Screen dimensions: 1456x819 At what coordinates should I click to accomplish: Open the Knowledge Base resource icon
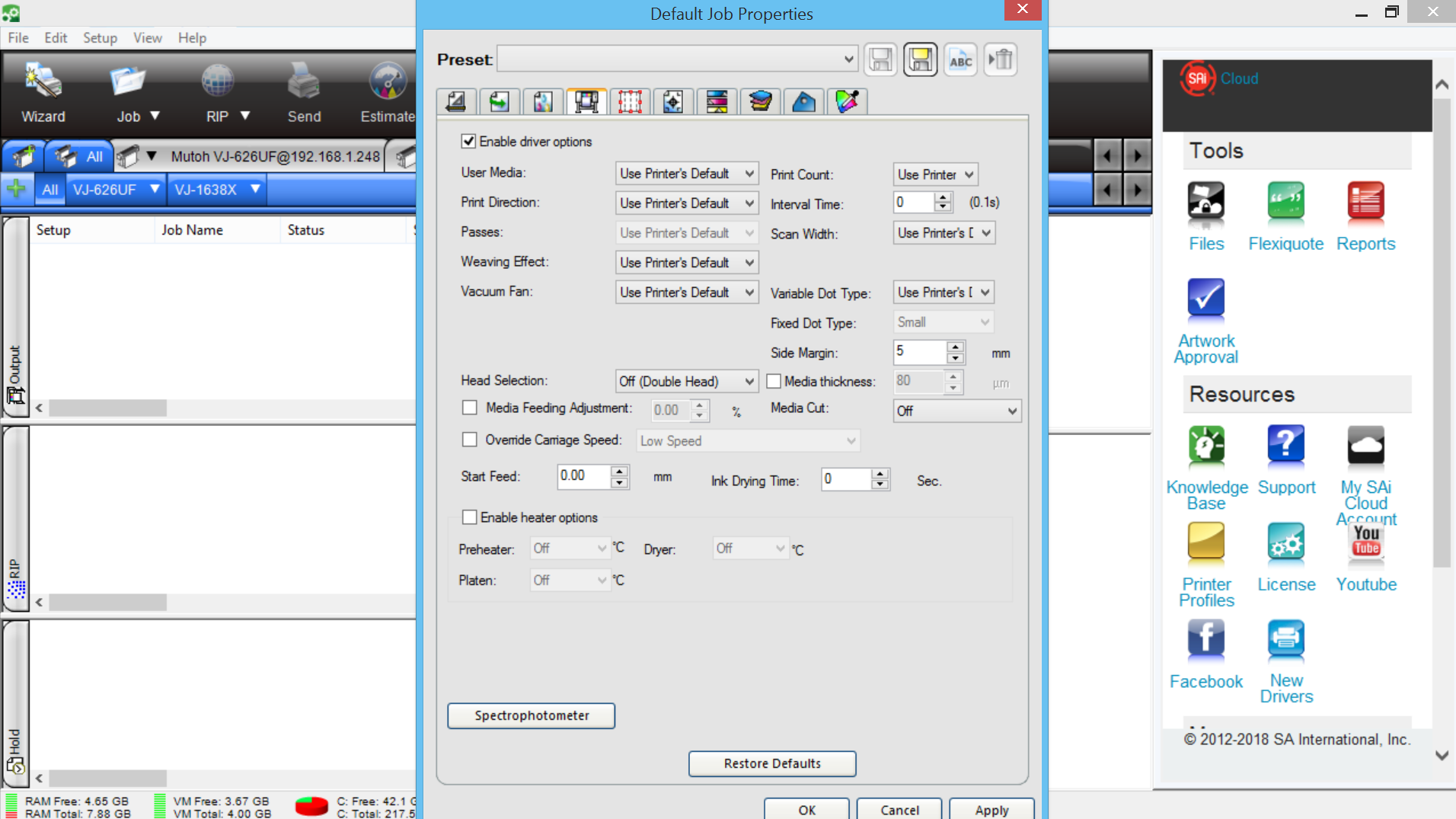[1206, 446]
